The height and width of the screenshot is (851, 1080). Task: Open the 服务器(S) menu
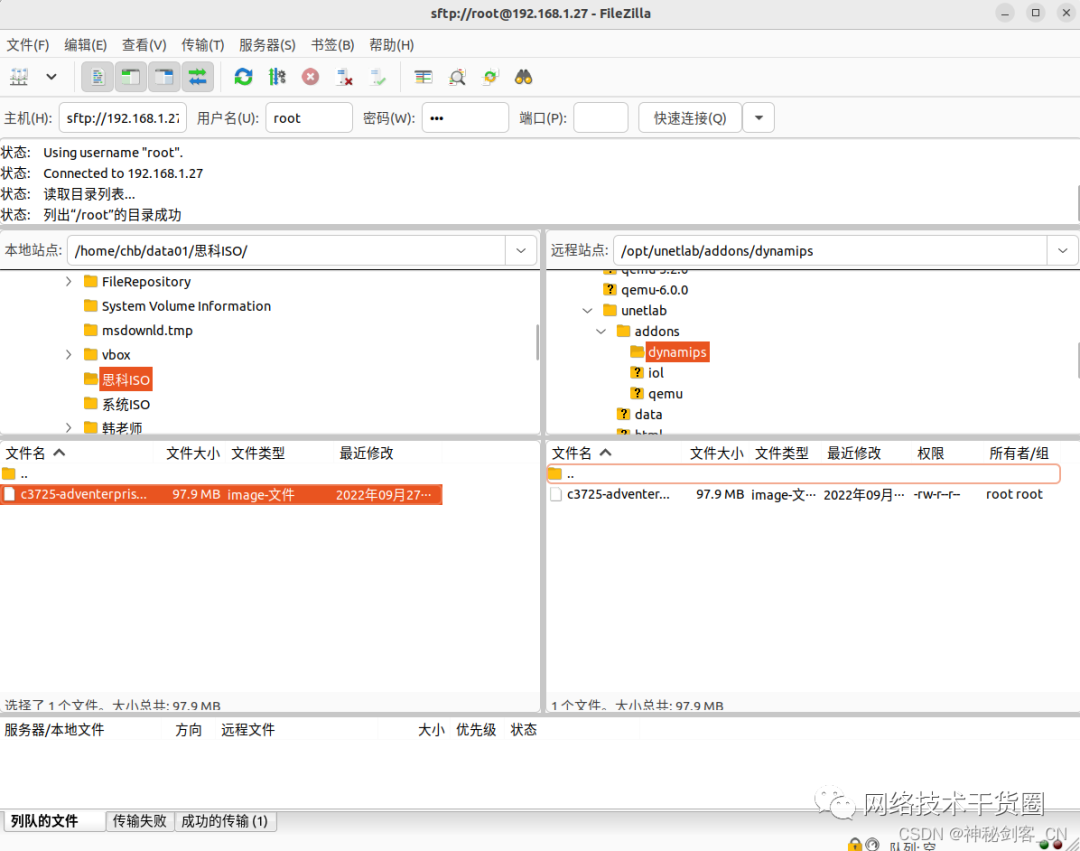pos(266,45)
